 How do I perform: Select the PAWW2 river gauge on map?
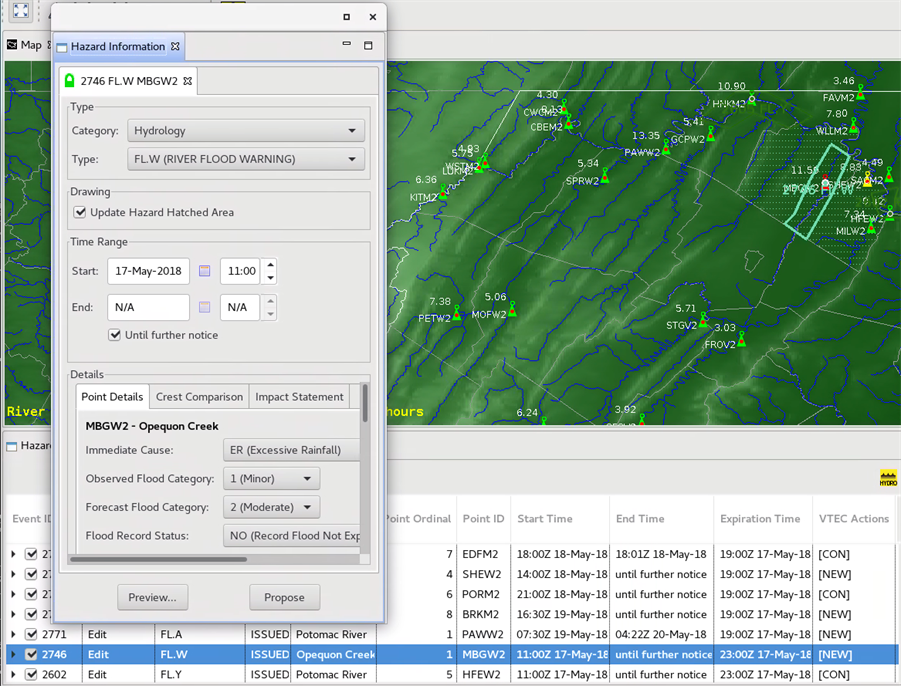point(666,147)
